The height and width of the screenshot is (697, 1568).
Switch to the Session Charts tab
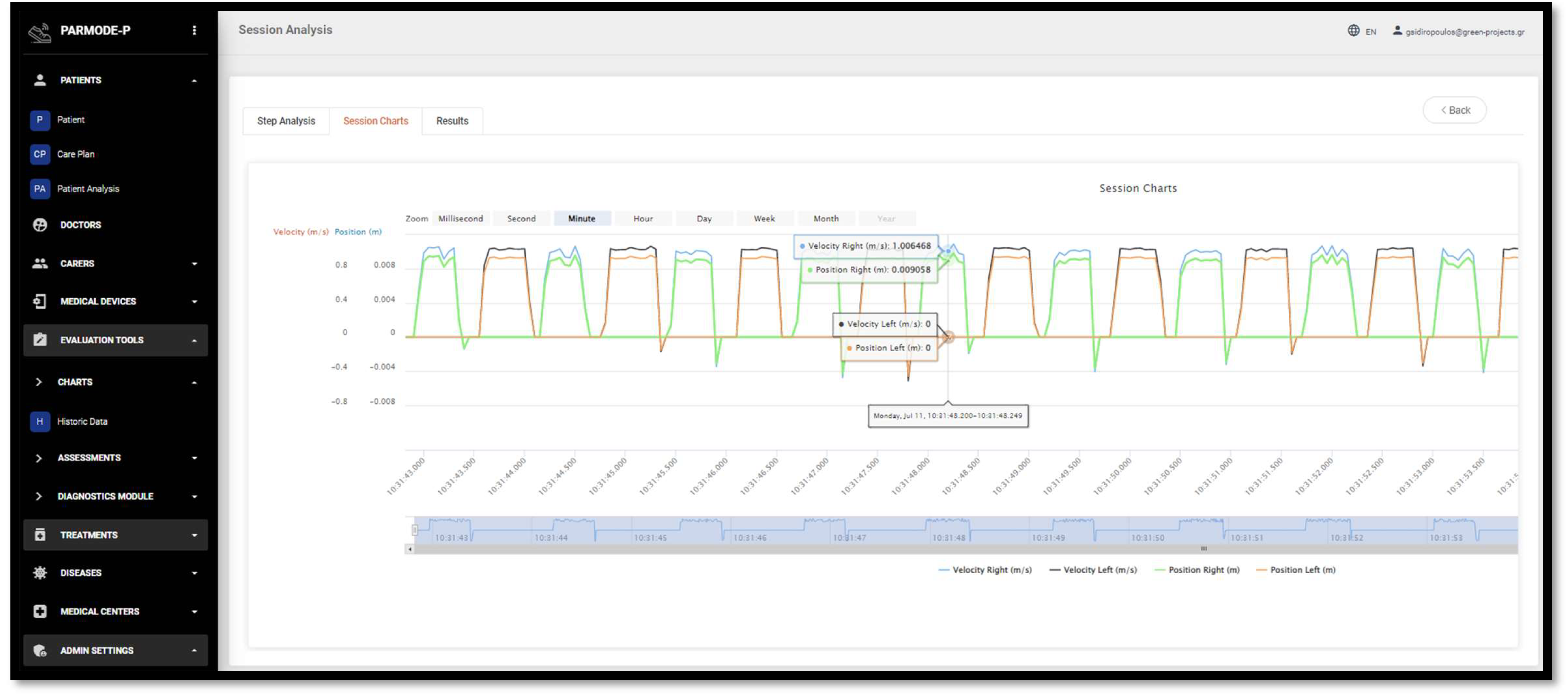(x=376, y=121)
